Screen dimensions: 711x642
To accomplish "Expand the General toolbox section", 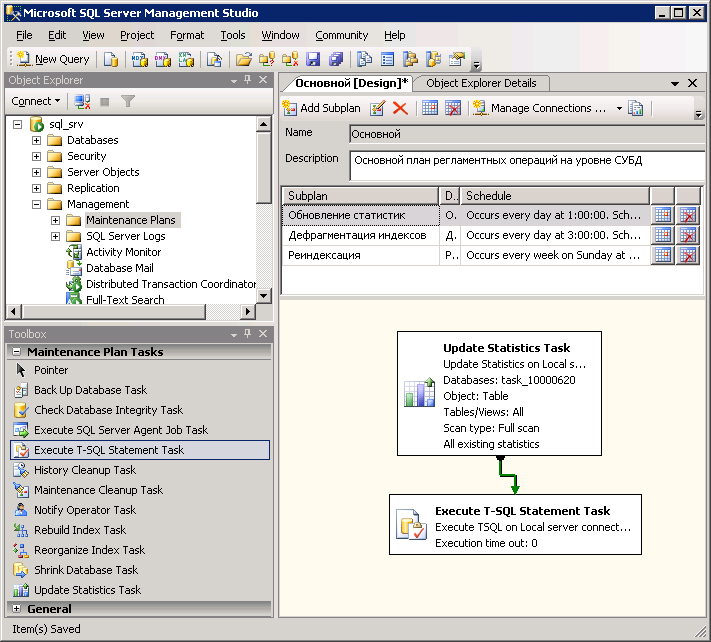I will coord(16,608).
